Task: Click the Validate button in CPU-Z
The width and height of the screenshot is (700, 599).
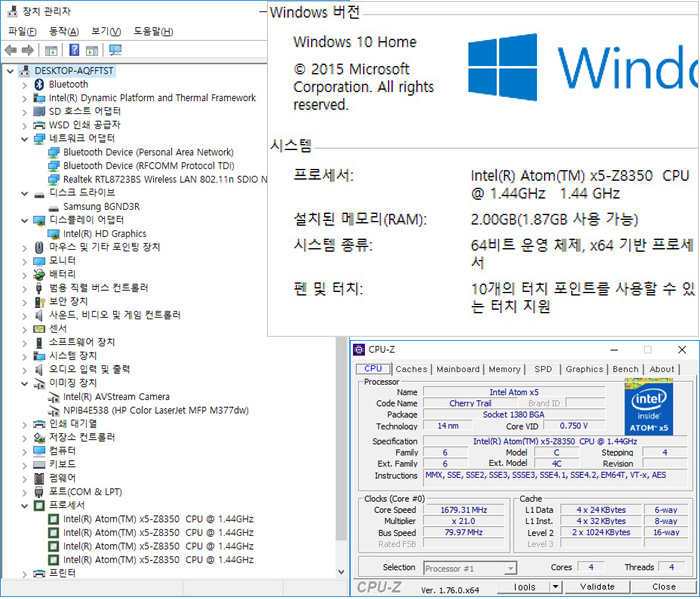Action: pos(597,587)
